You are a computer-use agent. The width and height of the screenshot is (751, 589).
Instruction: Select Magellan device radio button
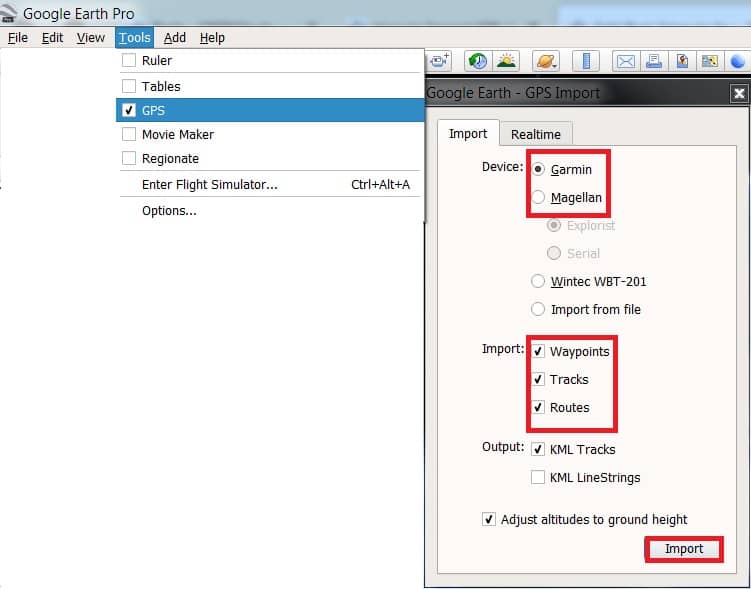[x=538, y=197]
